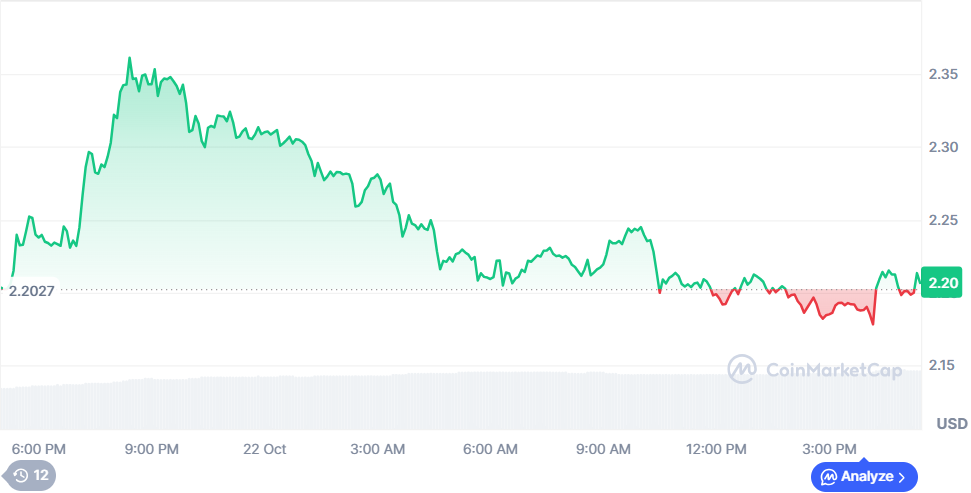This screenshot has width=971, height=493.
Task: Click the CoinMarketCap watermark logo icon
Action: (741, 370)
